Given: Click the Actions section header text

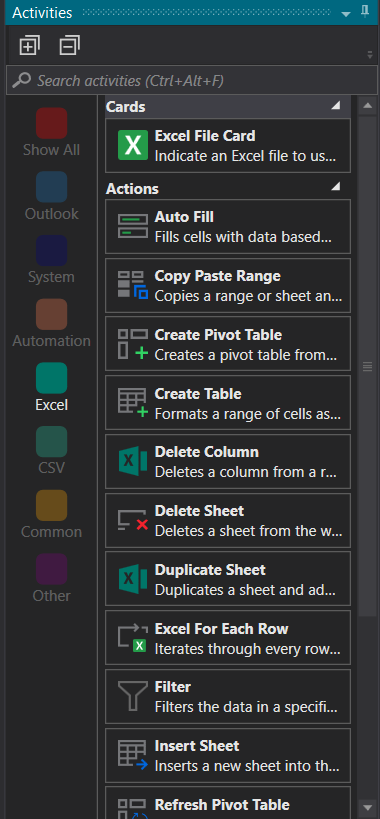Looking at the screenshot, I should [x=132, y=189].
